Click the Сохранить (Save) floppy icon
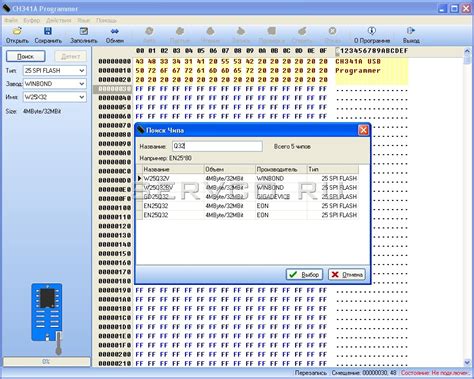Image resolution: width=474 pixels, height=379 pixels. click(48, 31)
